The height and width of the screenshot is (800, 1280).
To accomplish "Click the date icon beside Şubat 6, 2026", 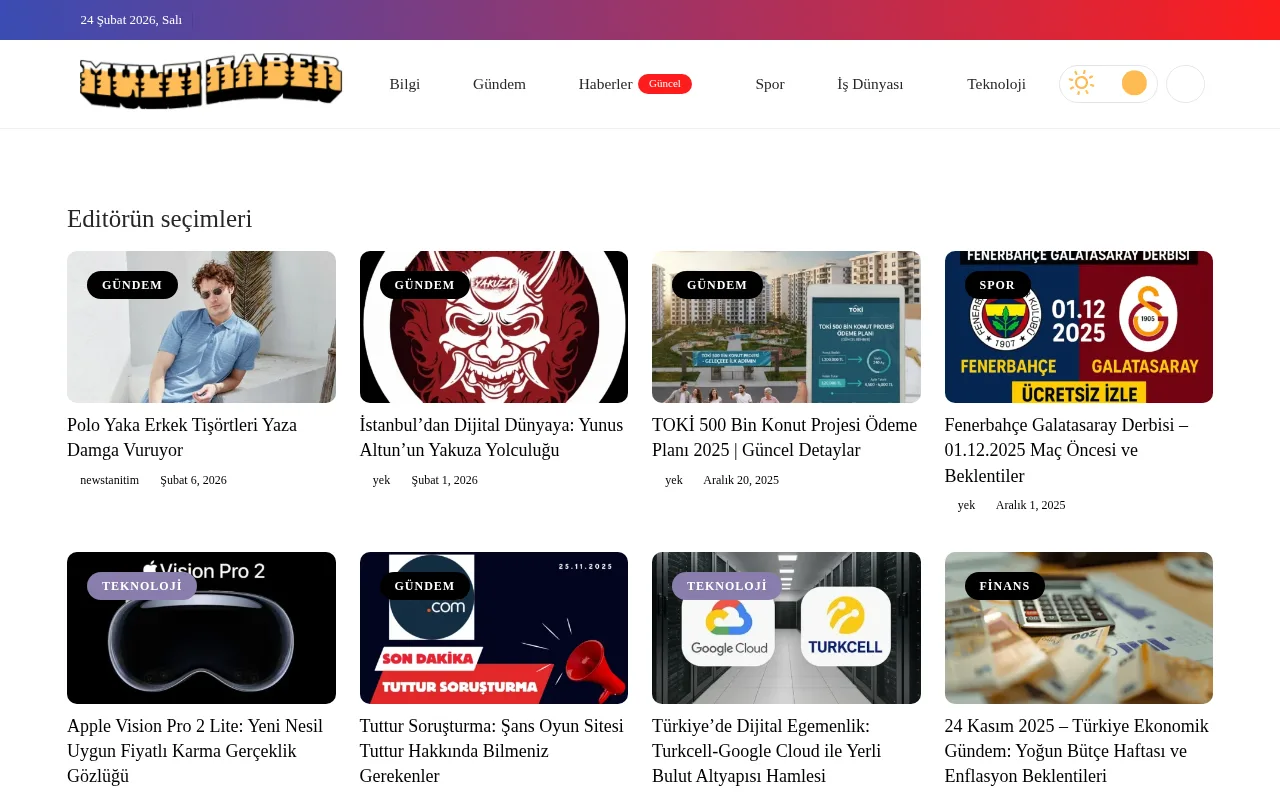I will [152, 480].
